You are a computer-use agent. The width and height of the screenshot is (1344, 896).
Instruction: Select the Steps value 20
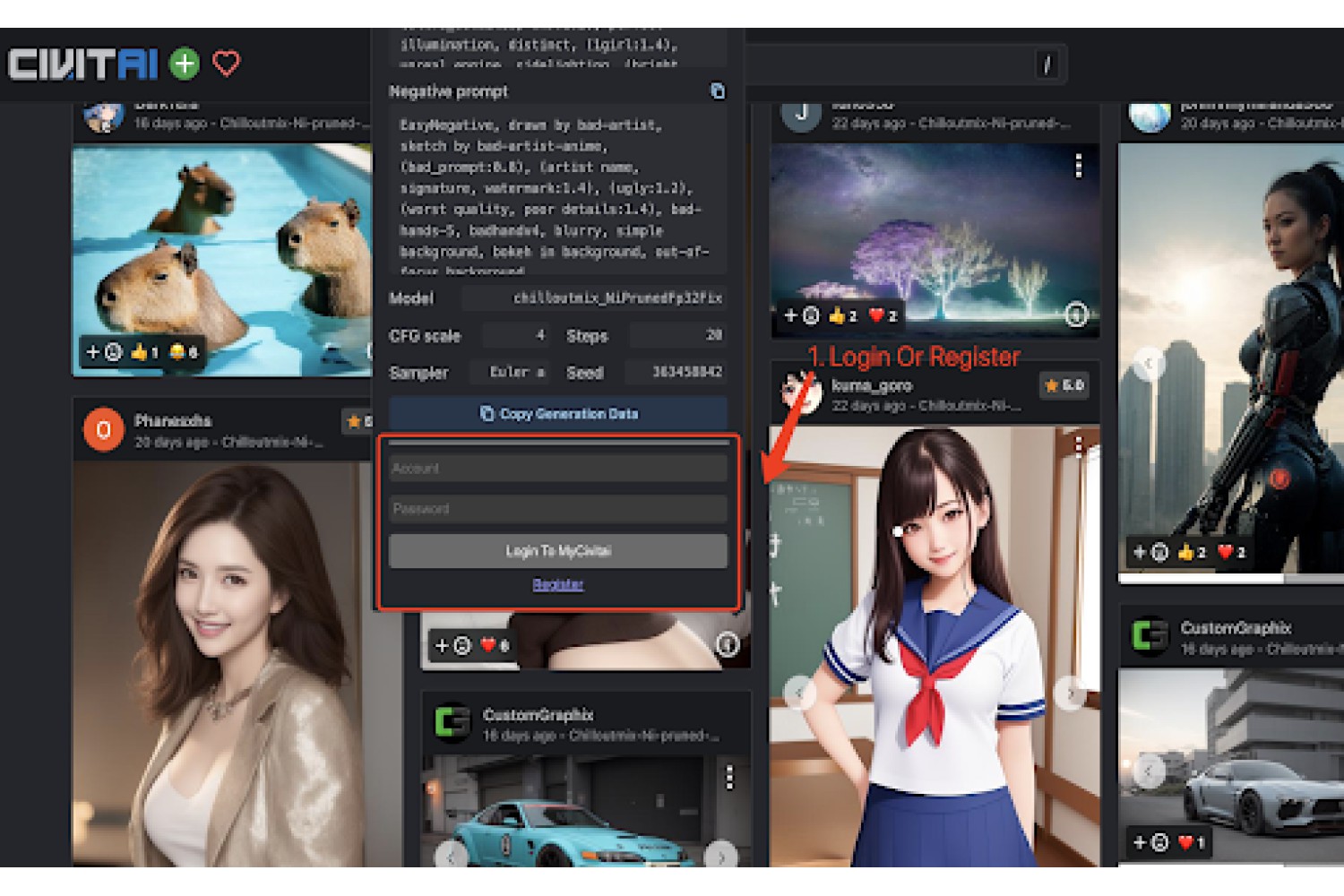pyautogui.click(x=677, y=335)
